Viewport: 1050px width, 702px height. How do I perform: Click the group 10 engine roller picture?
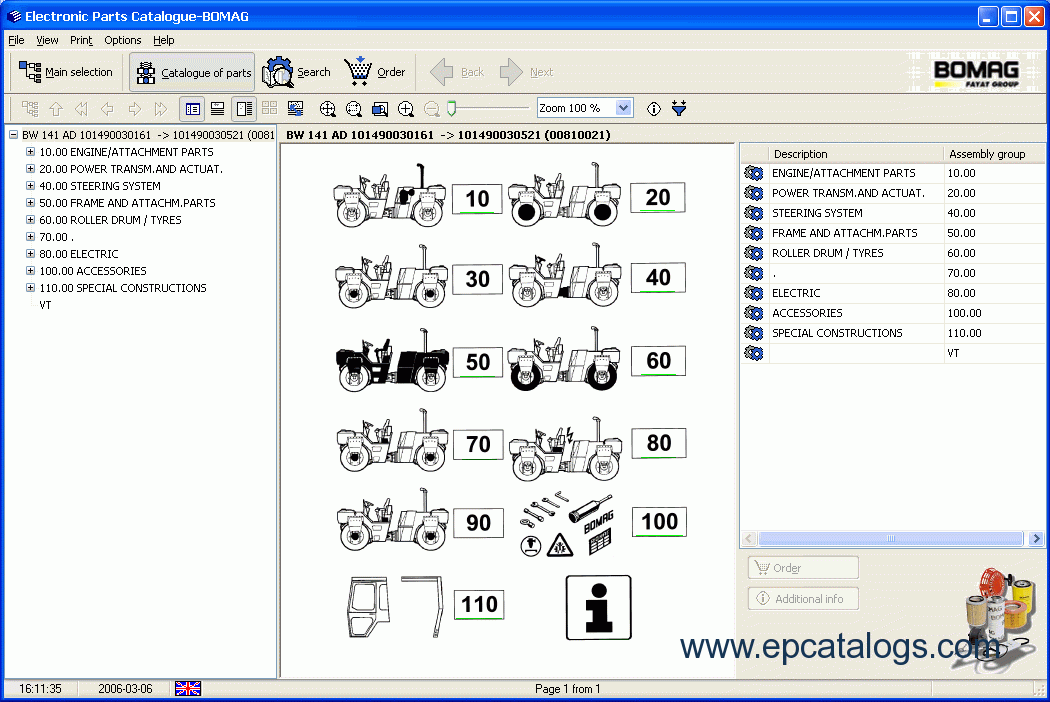point(390,196)
